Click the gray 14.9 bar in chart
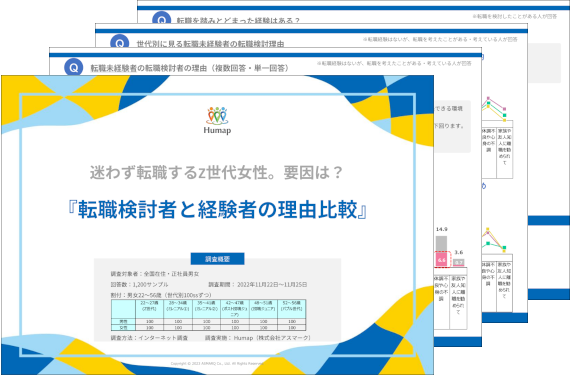Image resolution: width=570 pixels, height=375 pixels. click(x=441, y=243)
